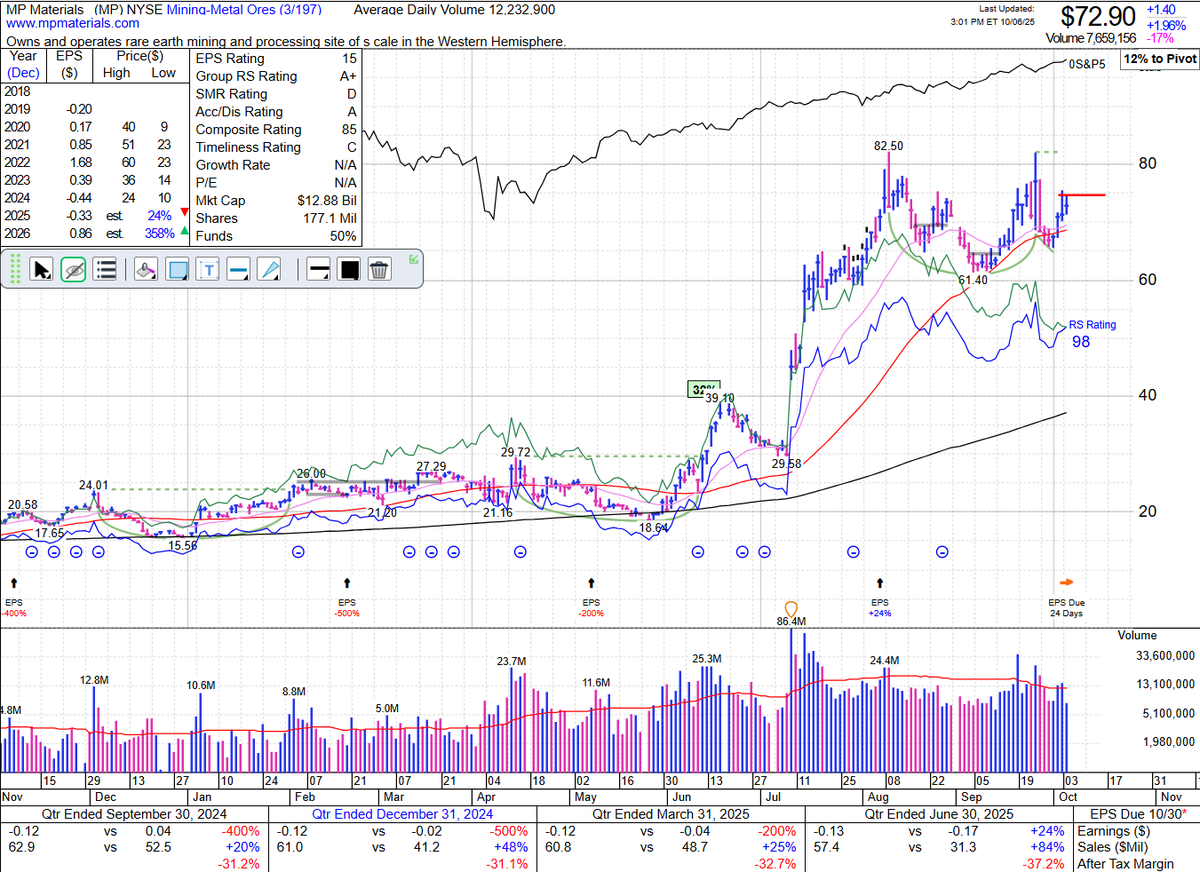Click the EPS Rating row
Screen dimensions: 1200x872
pyautogui.click(x=276, y=59)
